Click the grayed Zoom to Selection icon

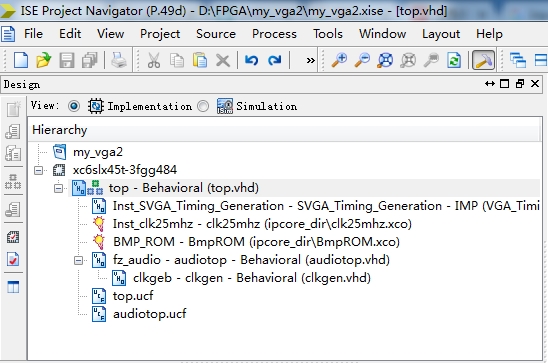tap(408, 60)
